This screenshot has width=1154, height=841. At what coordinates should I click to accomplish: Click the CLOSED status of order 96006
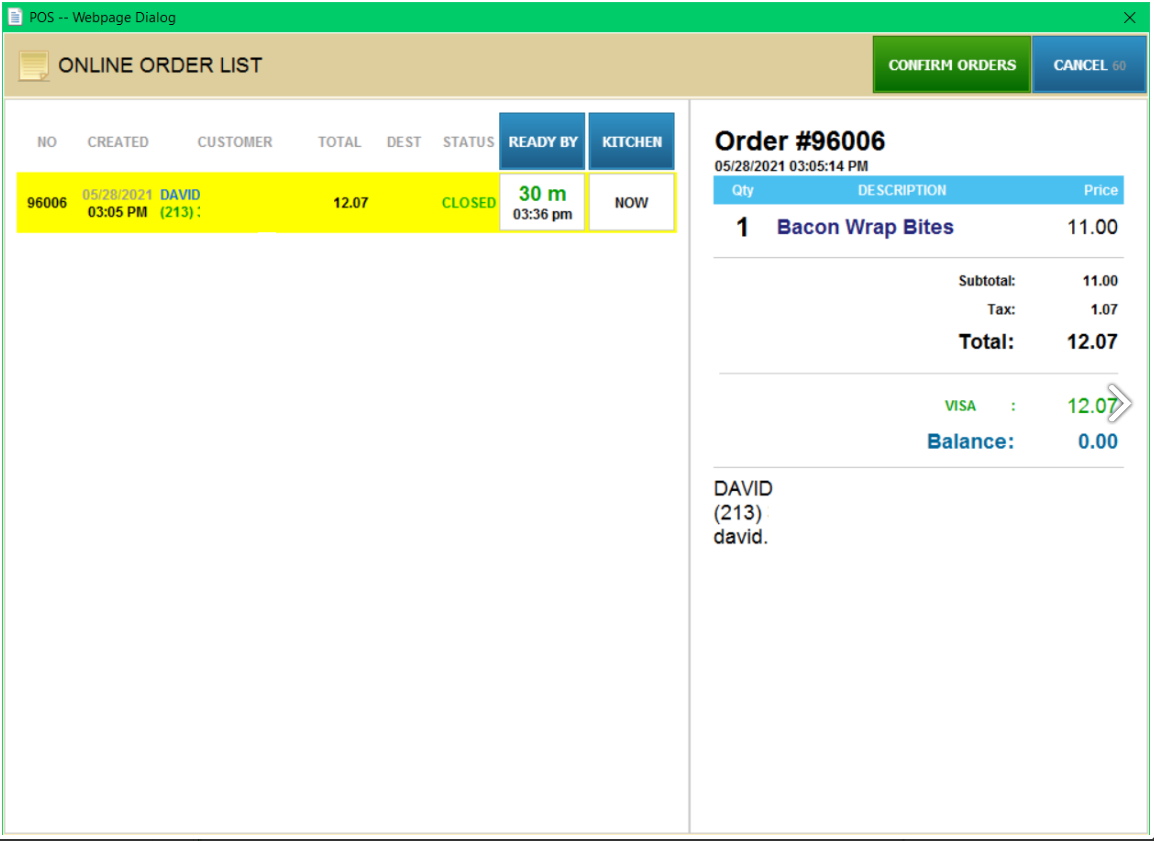tap(468, 203)
